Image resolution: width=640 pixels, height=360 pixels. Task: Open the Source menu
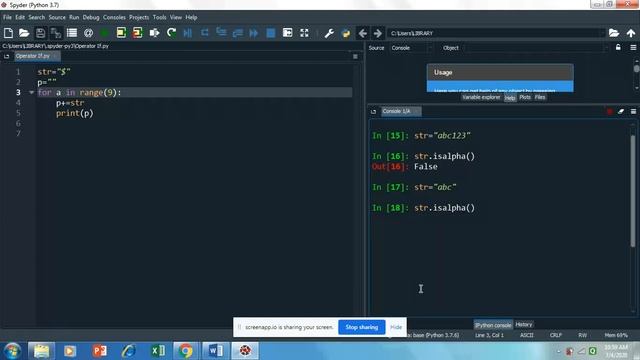(57, 18)
